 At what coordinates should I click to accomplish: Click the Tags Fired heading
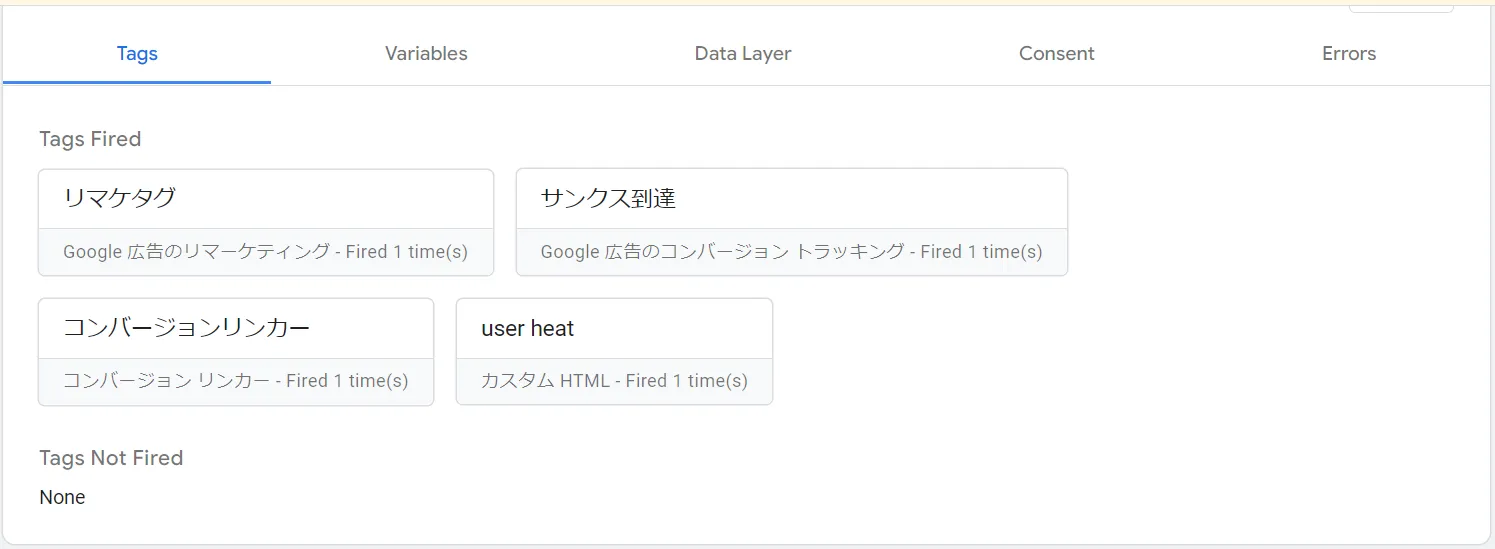click(90, 139)
